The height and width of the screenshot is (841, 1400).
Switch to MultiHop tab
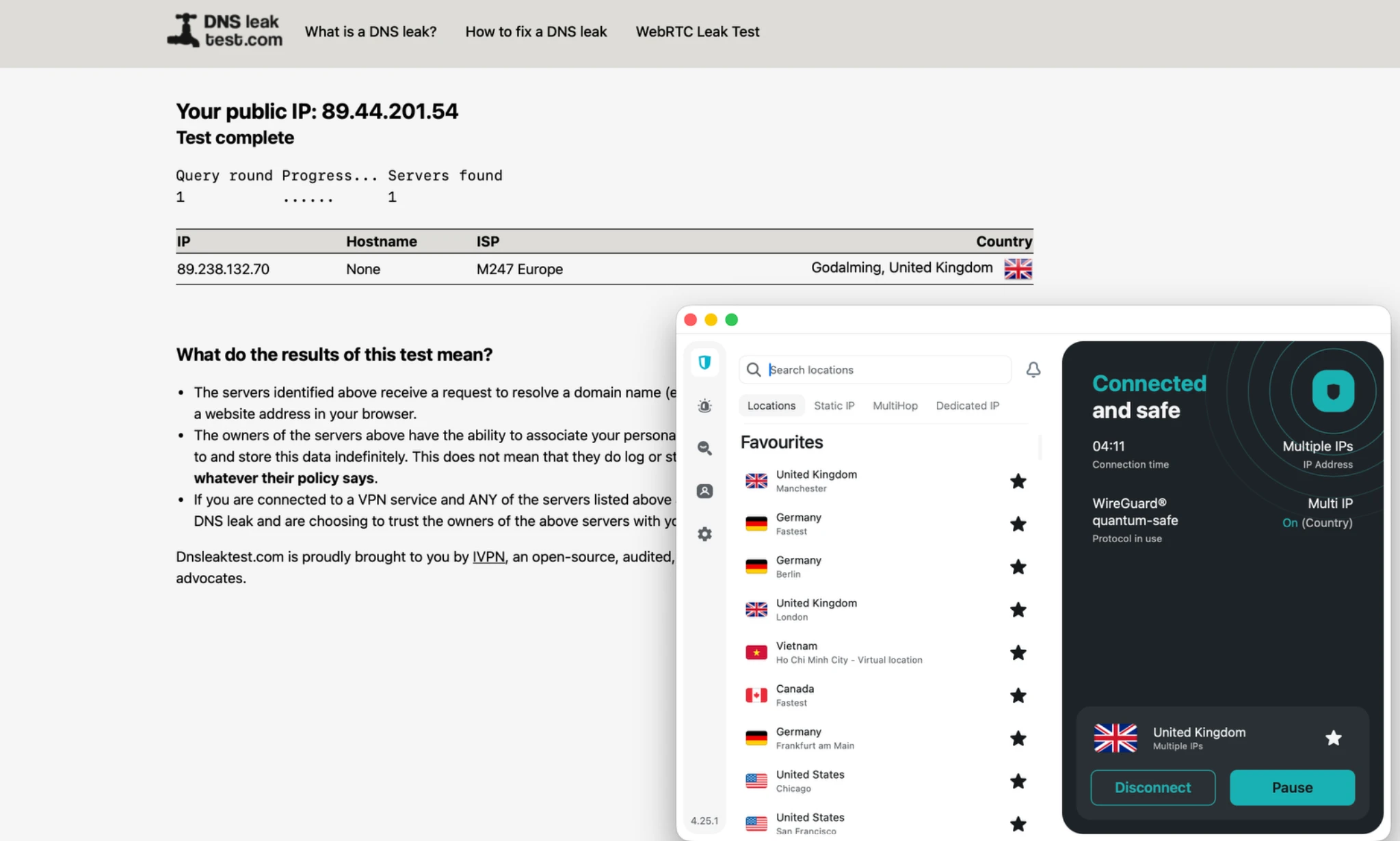point(895,405)
